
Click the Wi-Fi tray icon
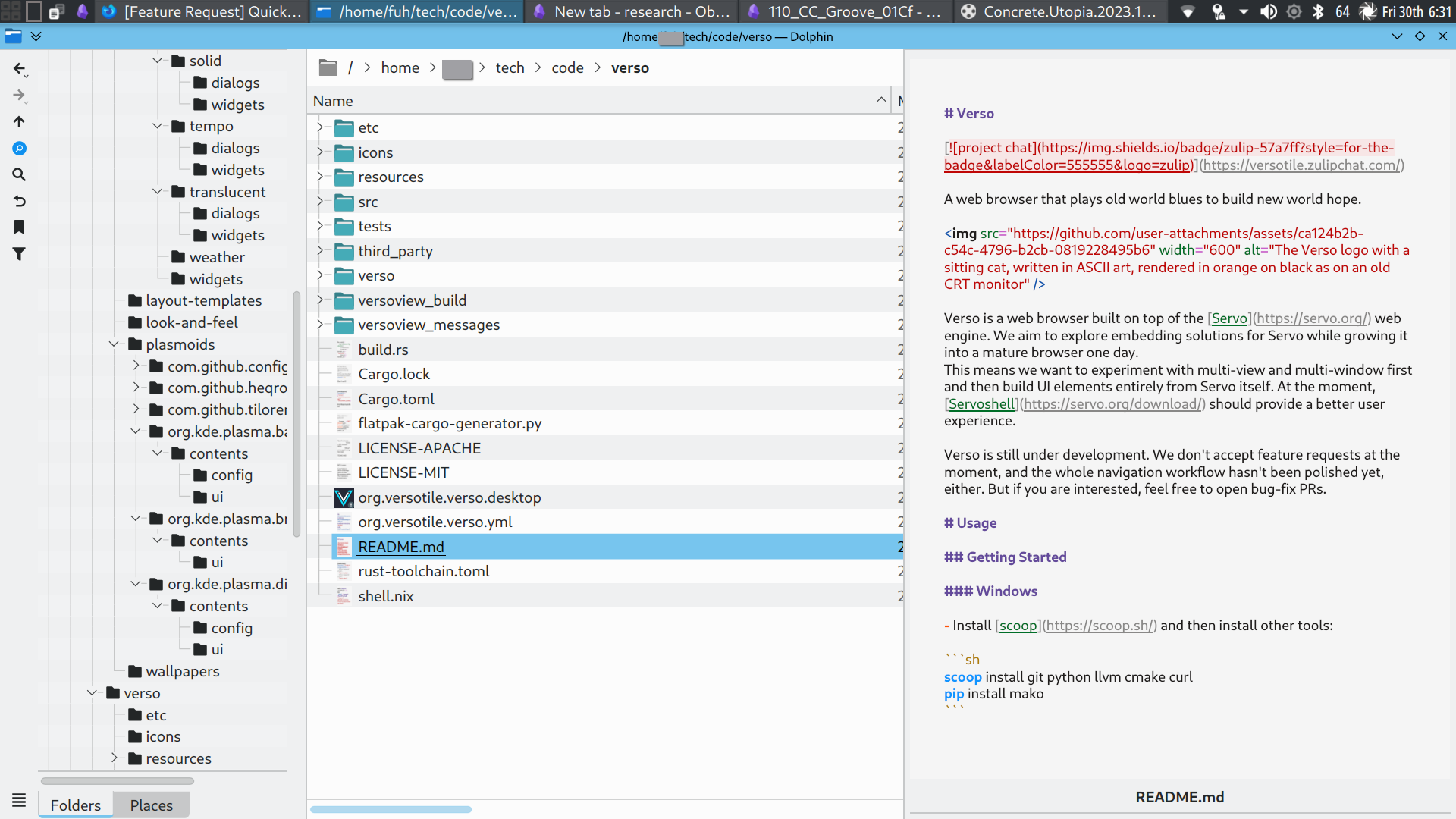click(1187, 11)
